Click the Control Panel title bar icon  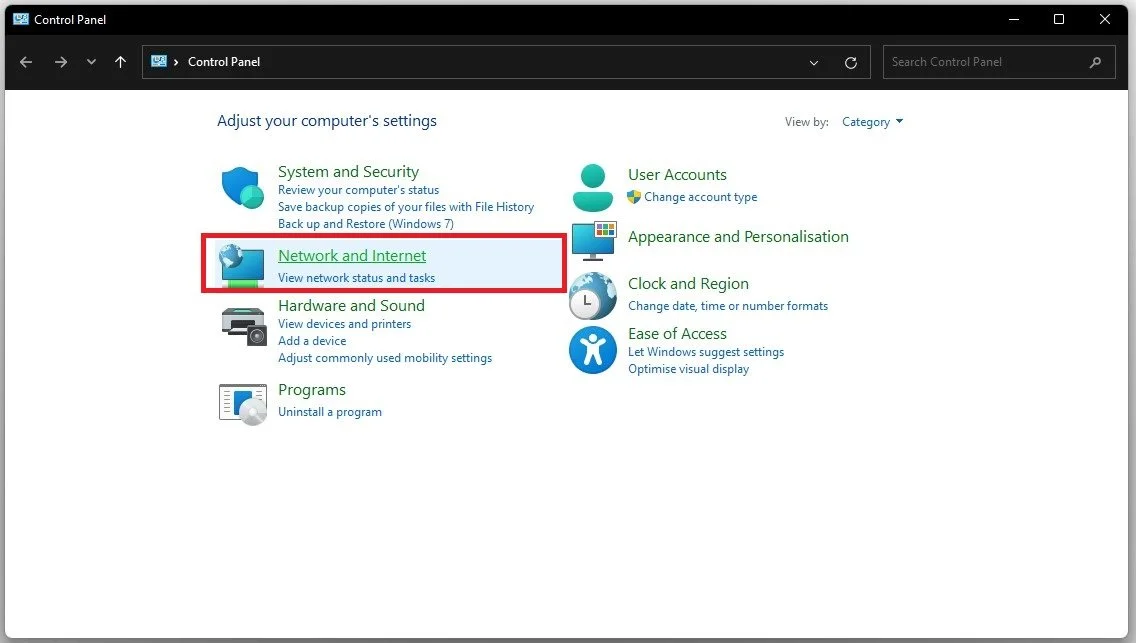click(21, 20)
